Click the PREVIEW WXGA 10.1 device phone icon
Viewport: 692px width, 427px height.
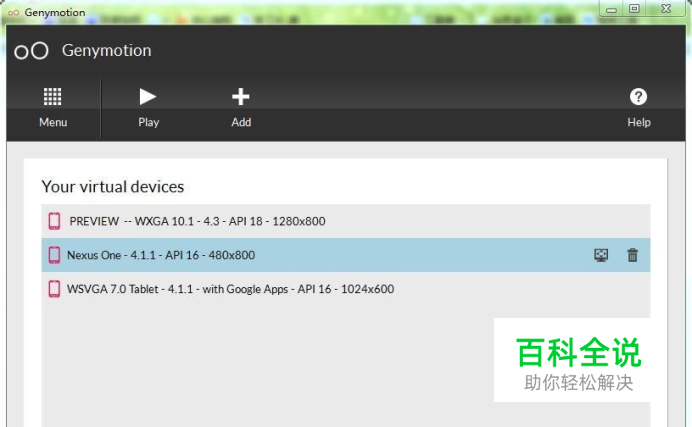pos(54,221)
